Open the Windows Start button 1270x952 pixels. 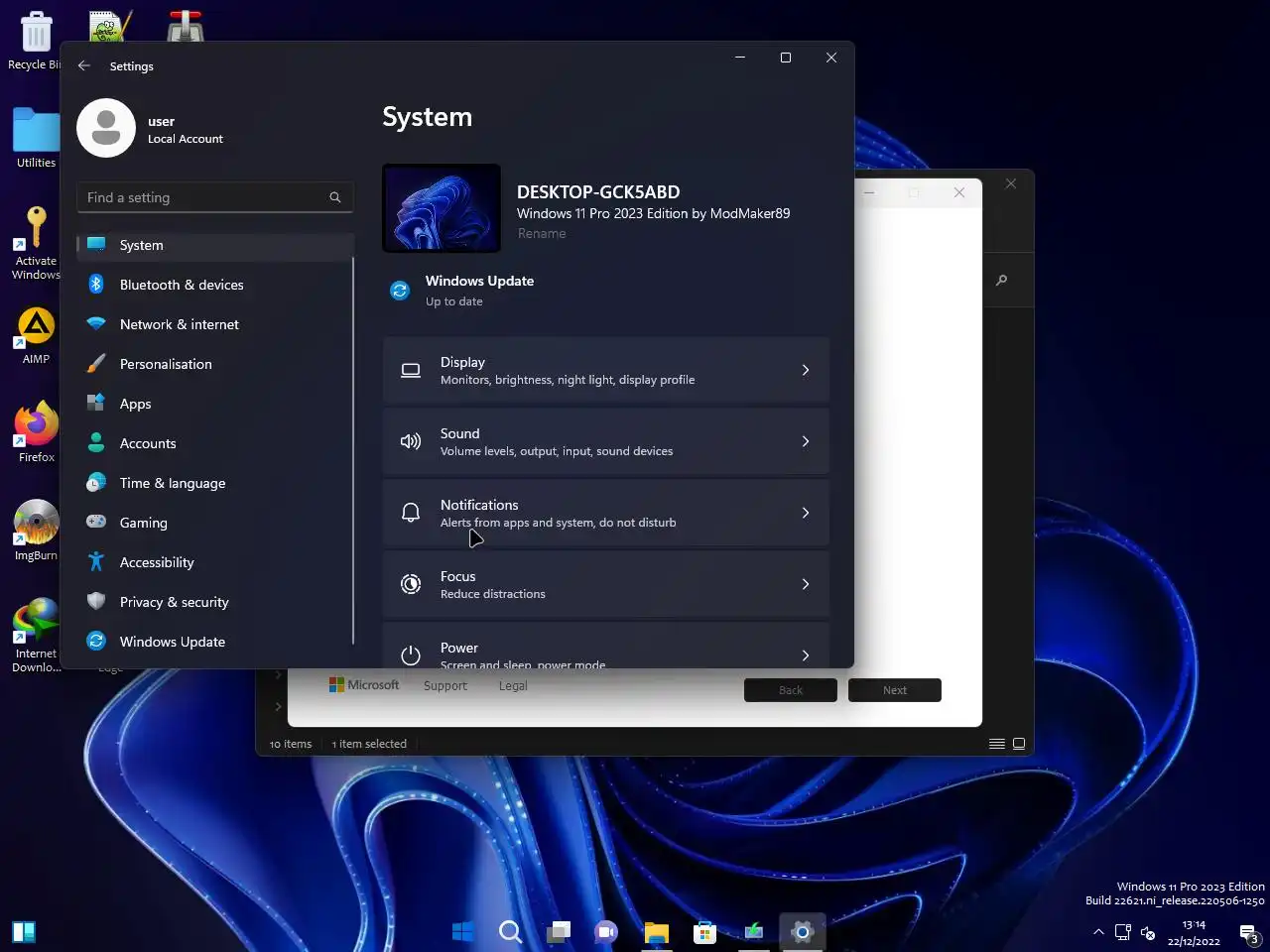[x=463, y=932]
